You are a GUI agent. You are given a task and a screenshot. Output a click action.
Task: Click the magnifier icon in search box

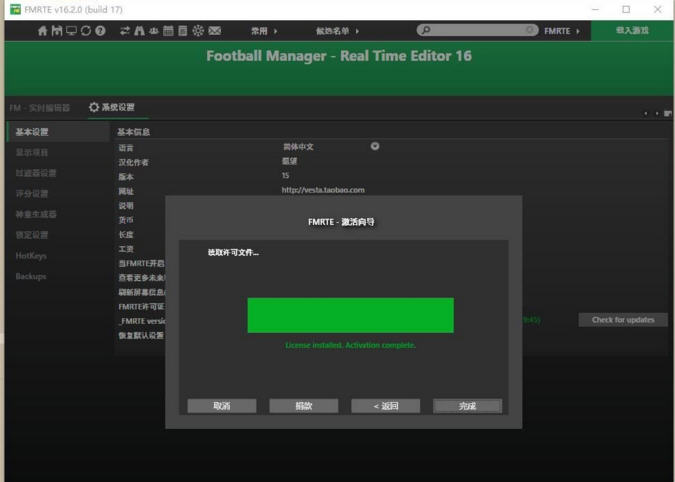click(x=425, y=30)
